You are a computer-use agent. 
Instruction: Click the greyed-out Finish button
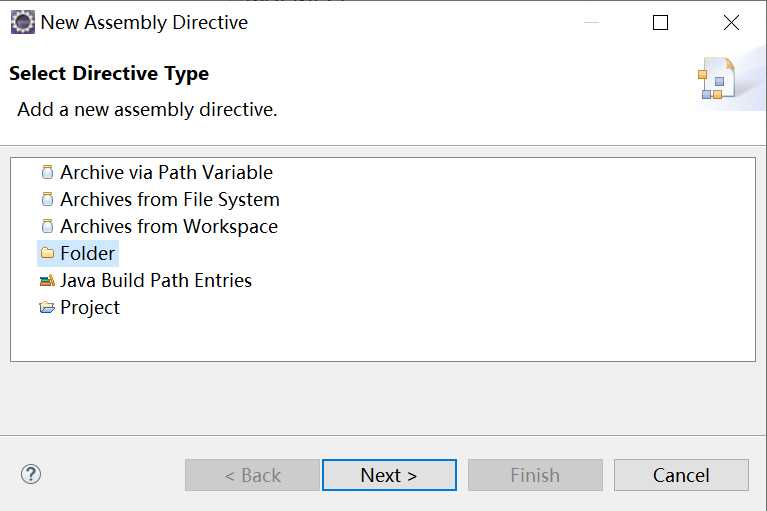pos(535,475)
